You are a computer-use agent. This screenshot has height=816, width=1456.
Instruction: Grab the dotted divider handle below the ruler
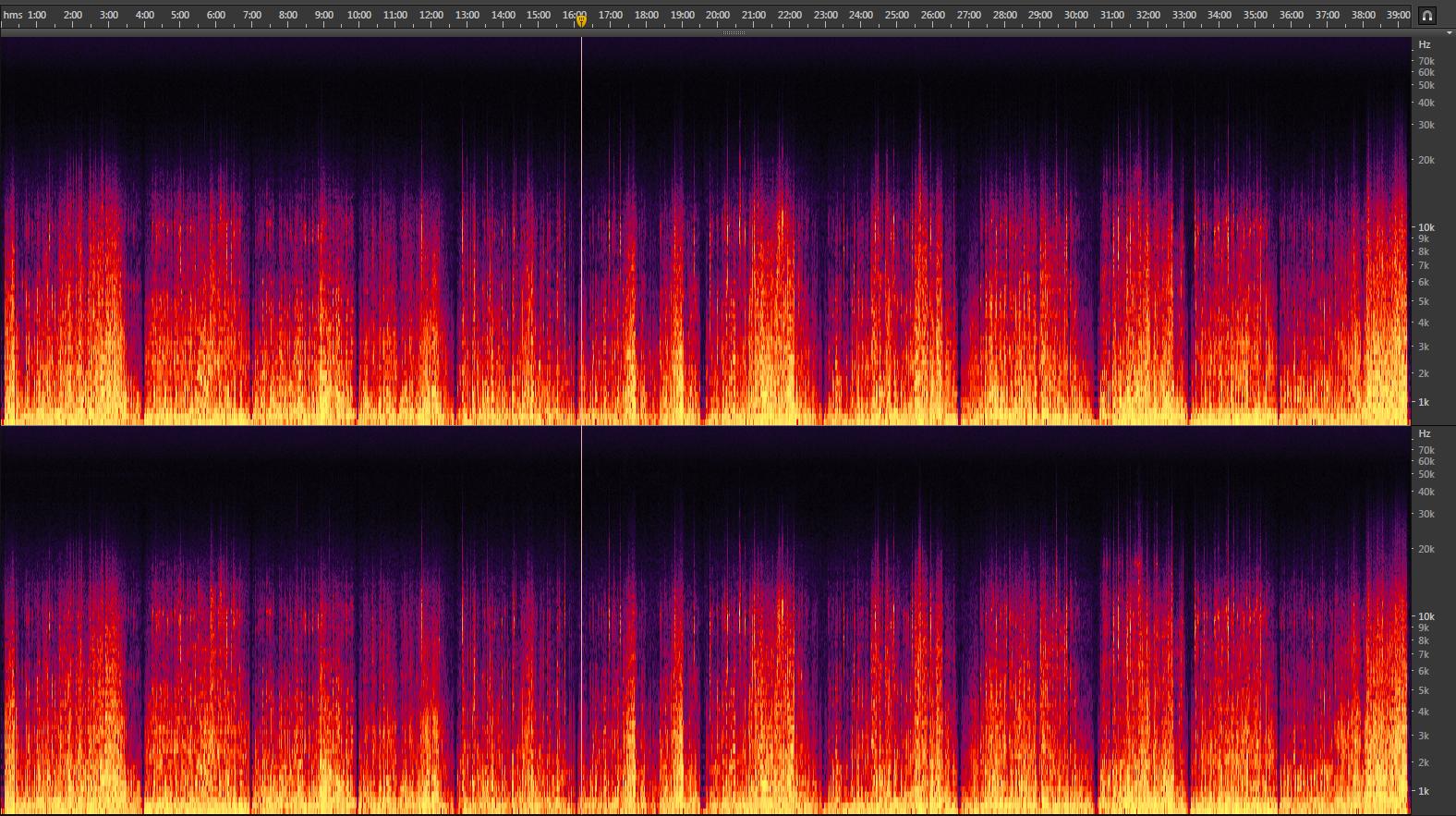734,33
